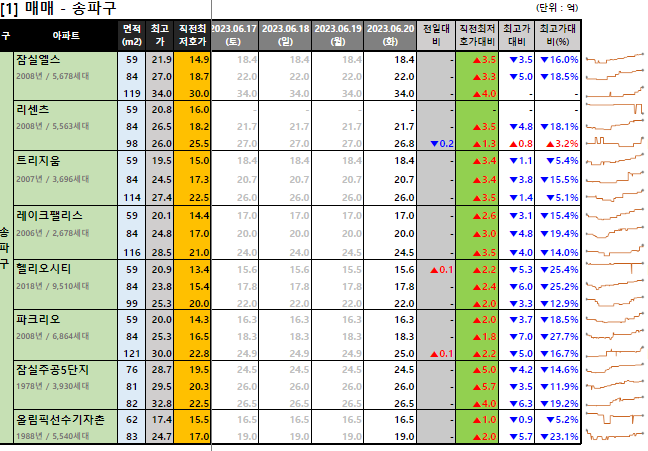
Task: Click the '2023.06.19 (월)' date header
Action: coord(338,35)
